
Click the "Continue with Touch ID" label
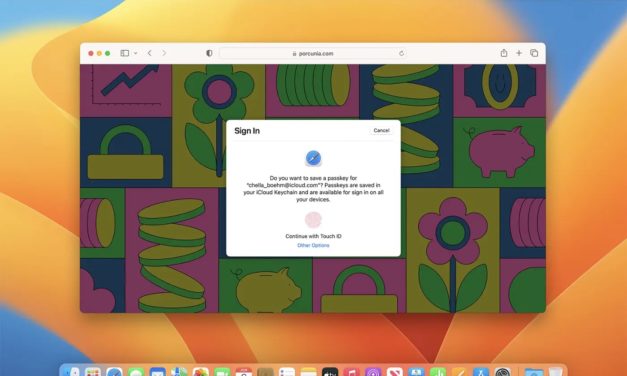313,236
